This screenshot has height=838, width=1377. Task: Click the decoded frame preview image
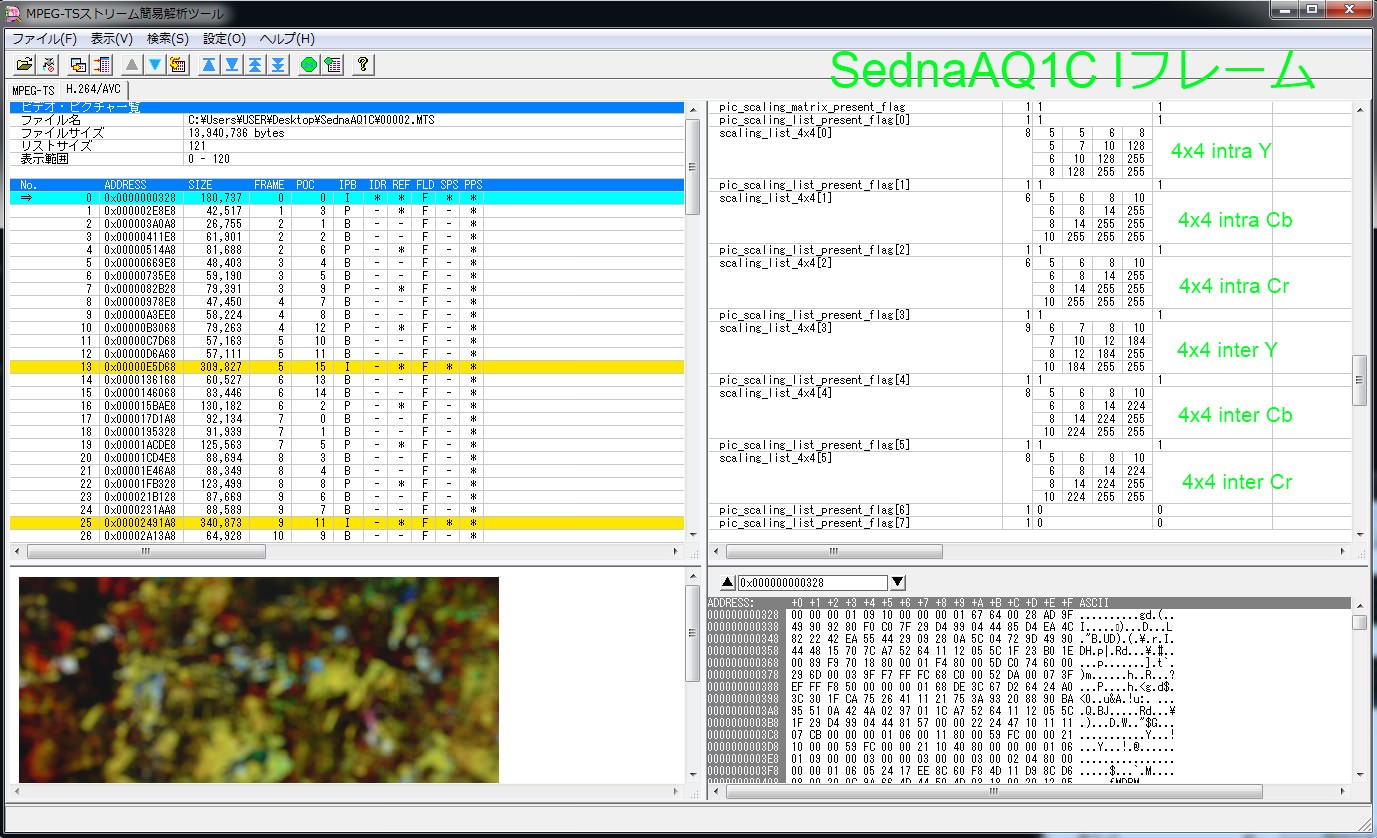258,679
